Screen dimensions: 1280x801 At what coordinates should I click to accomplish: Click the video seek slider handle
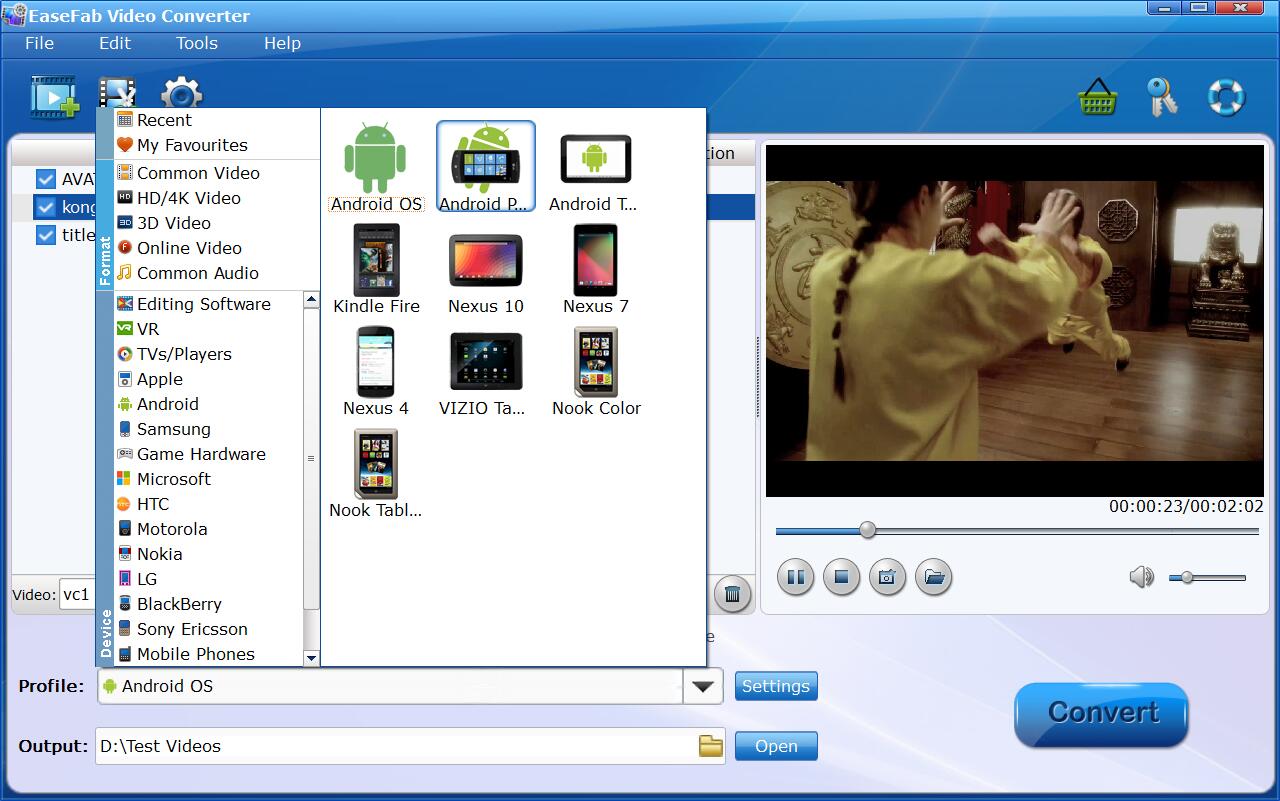pos(868,530)
